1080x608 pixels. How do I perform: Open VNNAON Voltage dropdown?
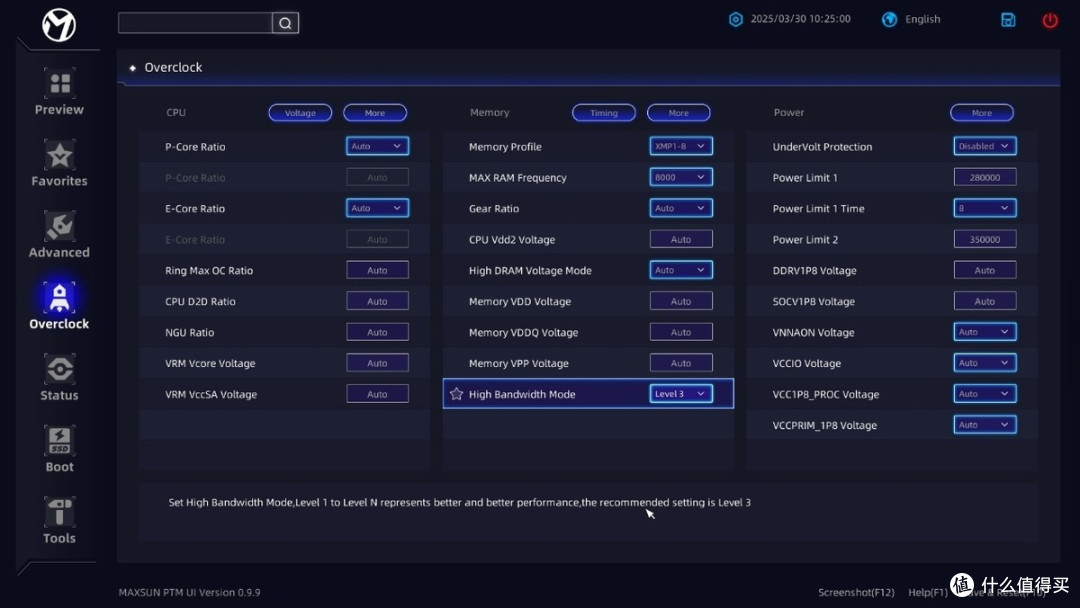click(x=985, y=332)
